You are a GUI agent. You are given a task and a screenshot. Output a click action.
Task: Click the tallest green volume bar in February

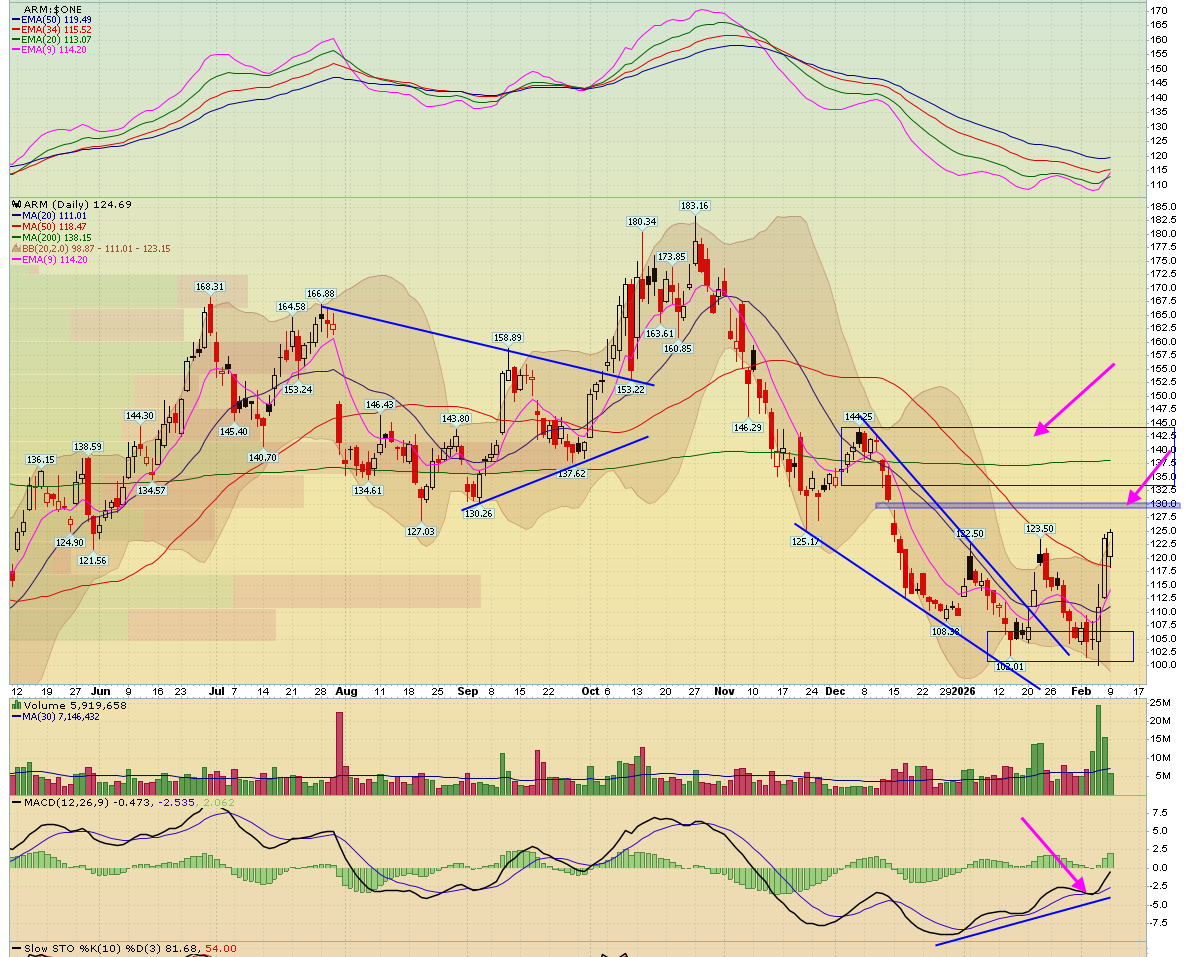coord(1098,750)
